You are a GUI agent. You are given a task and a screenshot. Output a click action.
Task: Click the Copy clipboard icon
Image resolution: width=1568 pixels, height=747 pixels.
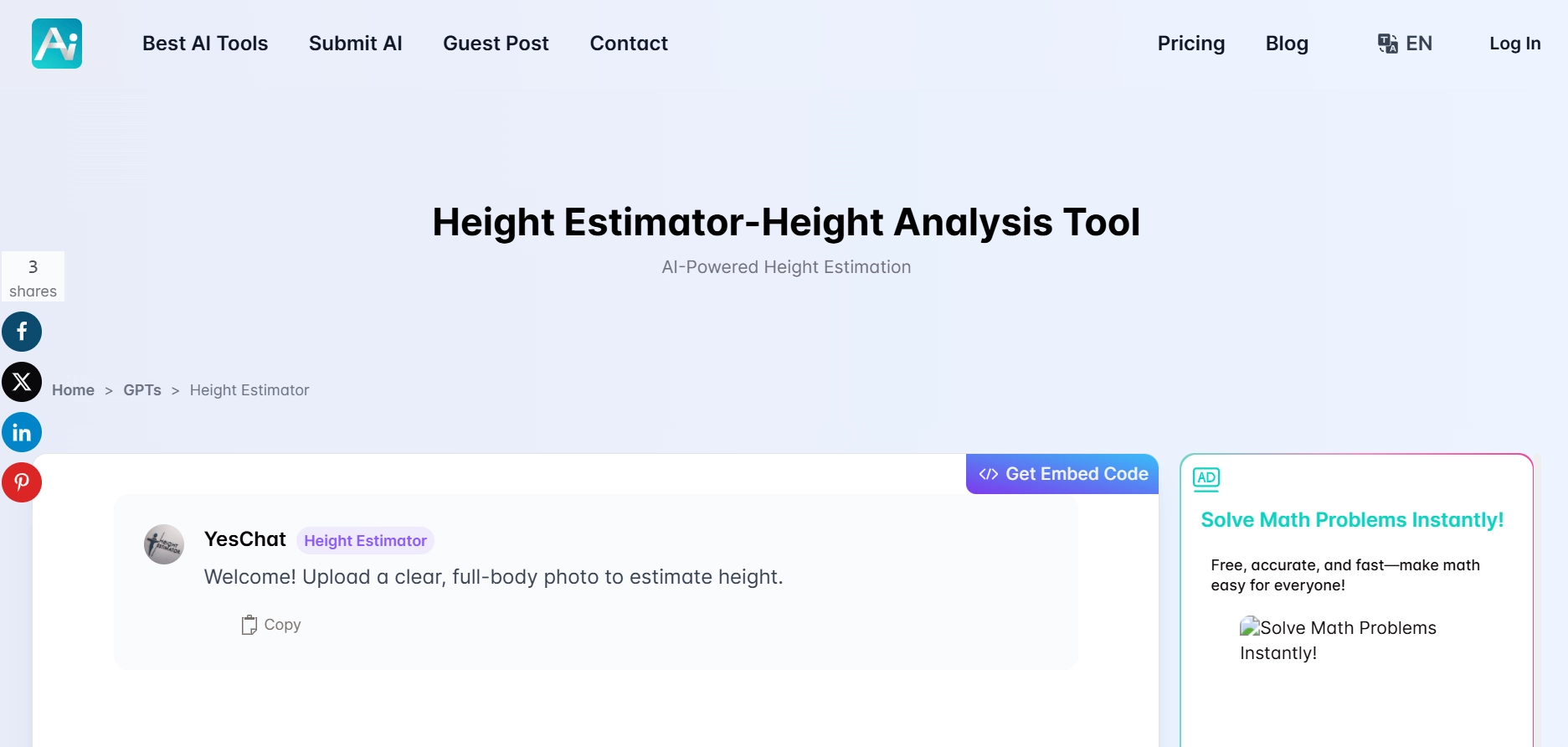[249, 625]
